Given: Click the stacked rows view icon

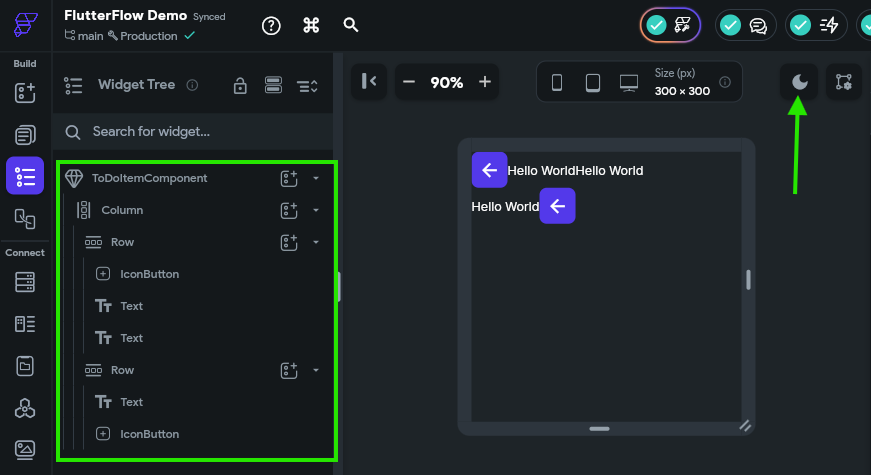Looking at the screenshot, I should pyautogui.click(x=273, y=85).
